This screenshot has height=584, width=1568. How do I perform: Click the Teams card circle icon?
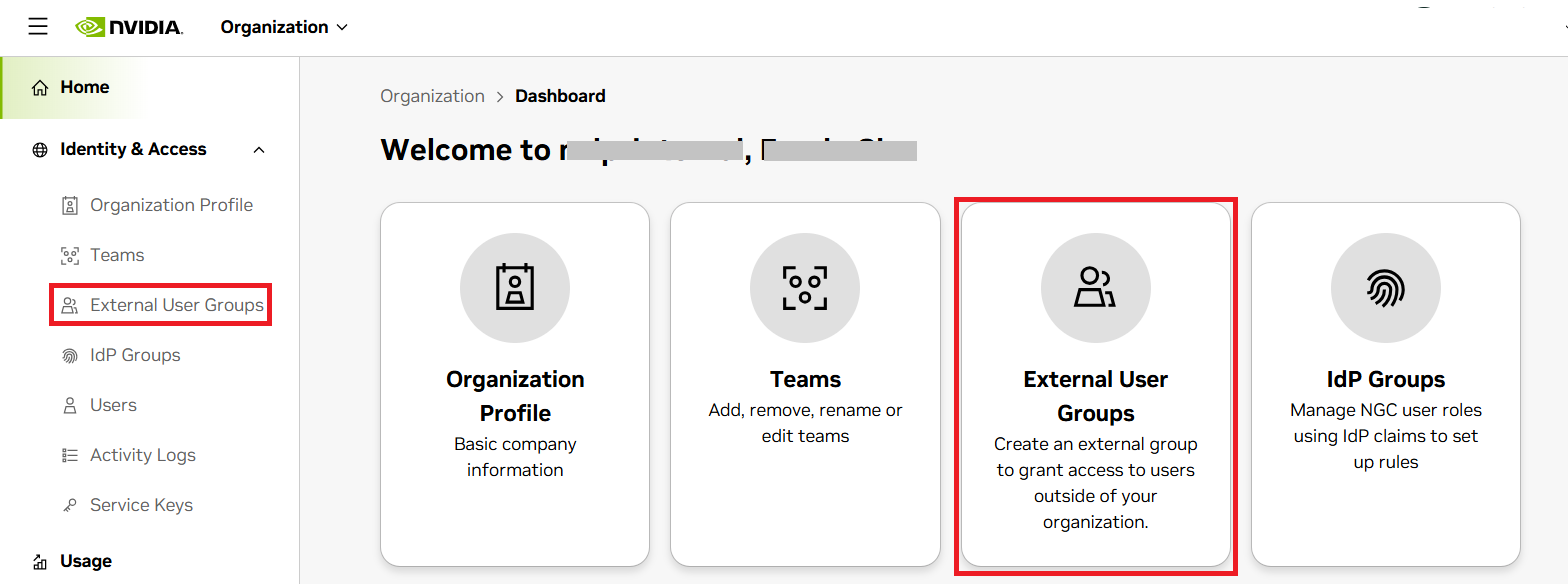805,288
